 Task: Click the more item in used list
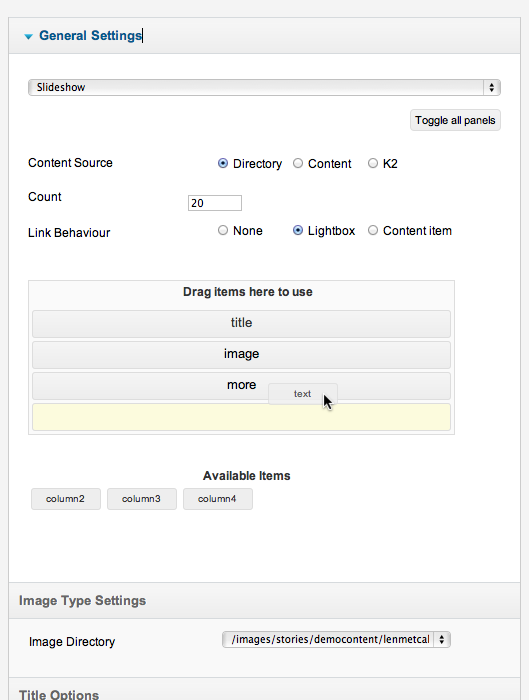242,386
